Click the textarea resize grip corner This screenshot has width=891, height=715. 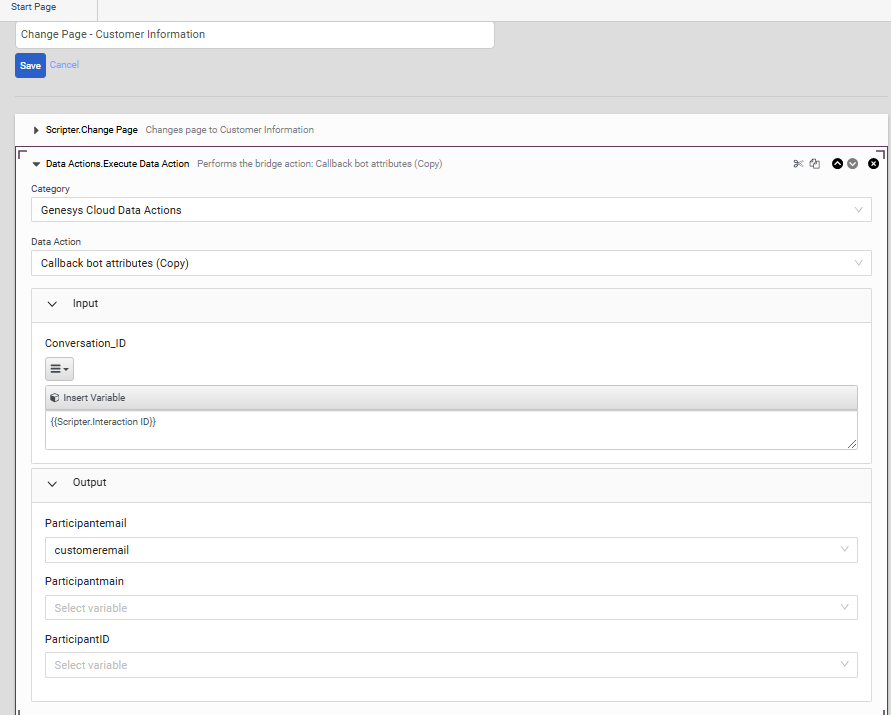pos(852,444)
